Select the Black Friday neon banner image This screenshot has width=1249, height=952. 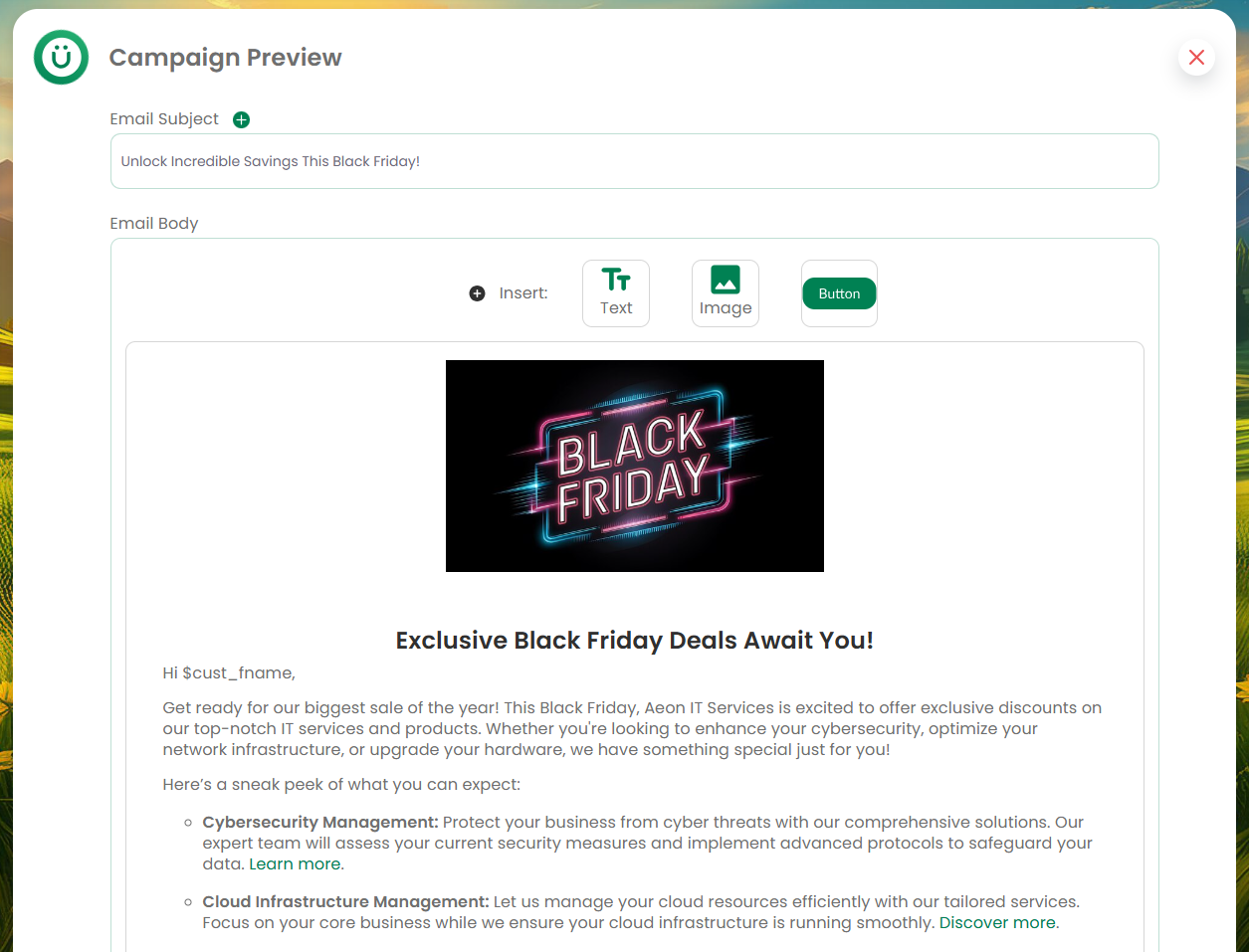pos(634,466)
